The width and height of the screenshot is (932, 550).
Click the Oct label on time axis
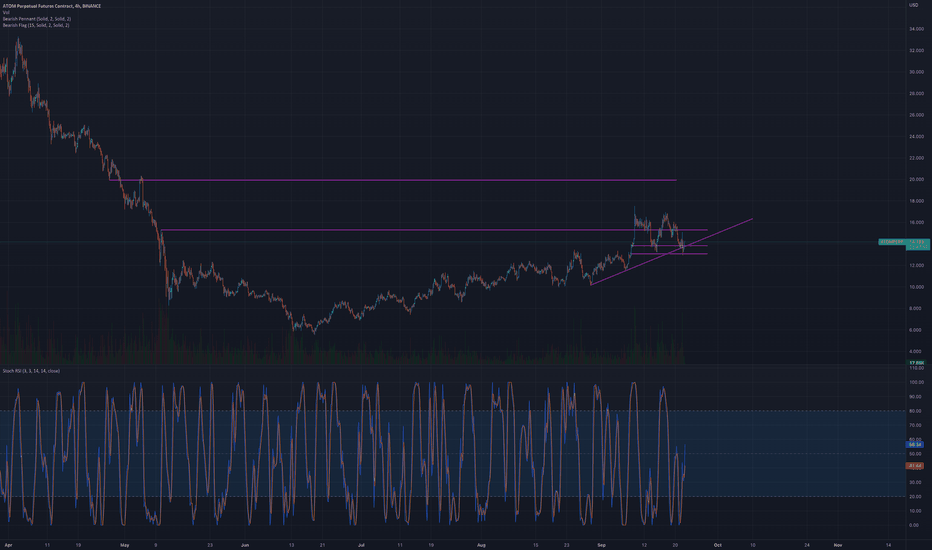[717, 545]
